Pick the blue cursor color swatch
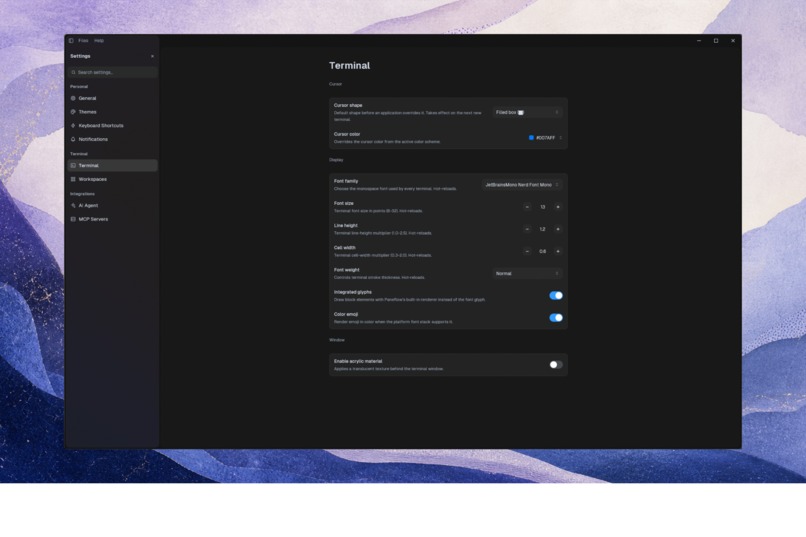Viewport: 806px width, 537px height. coord(531,138)
